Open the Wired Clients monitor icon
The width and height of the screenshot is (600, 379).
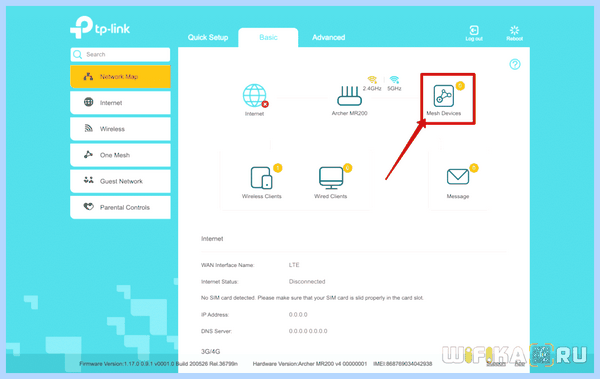point(331,178)
